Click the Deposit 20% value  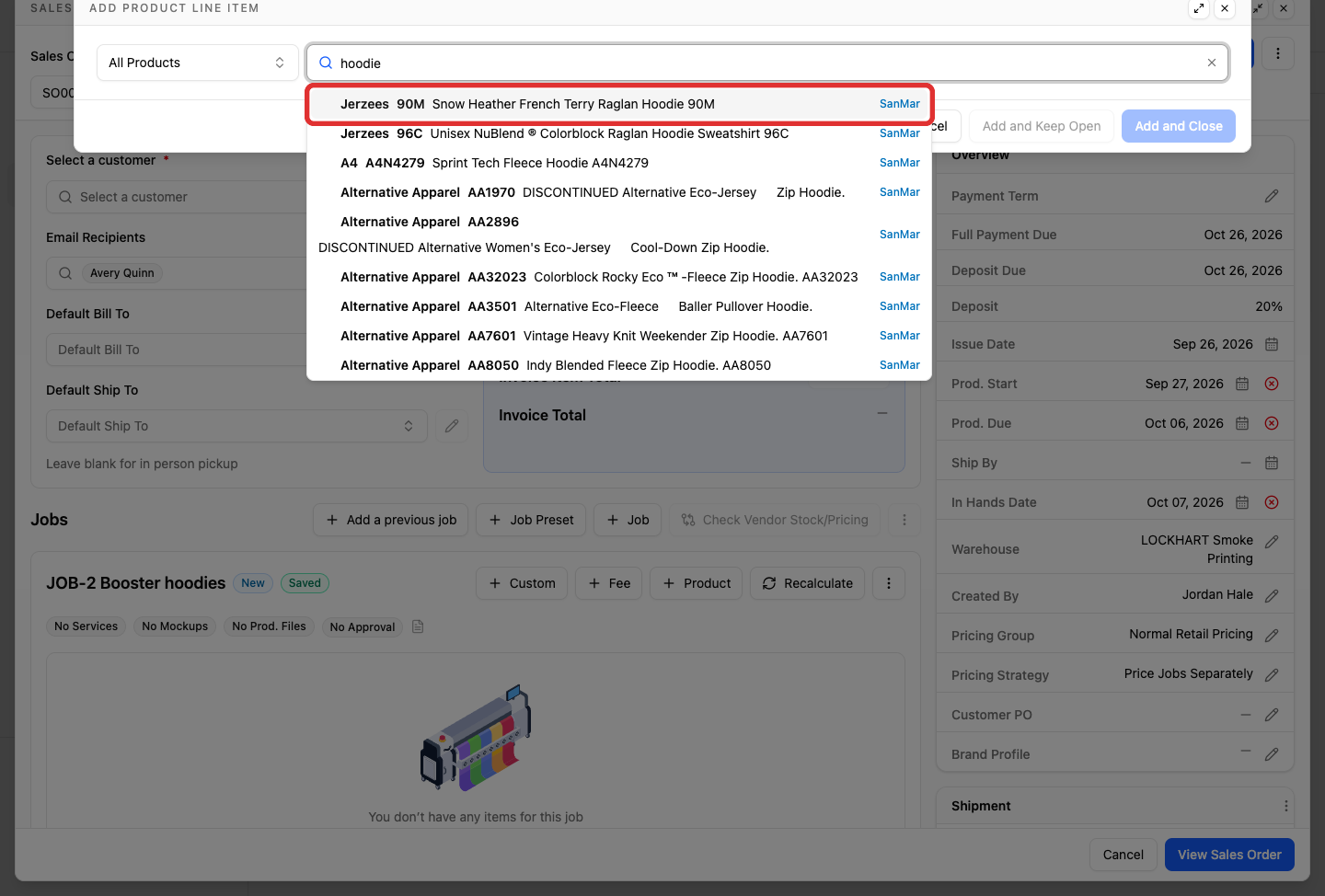click(1269, 306)
